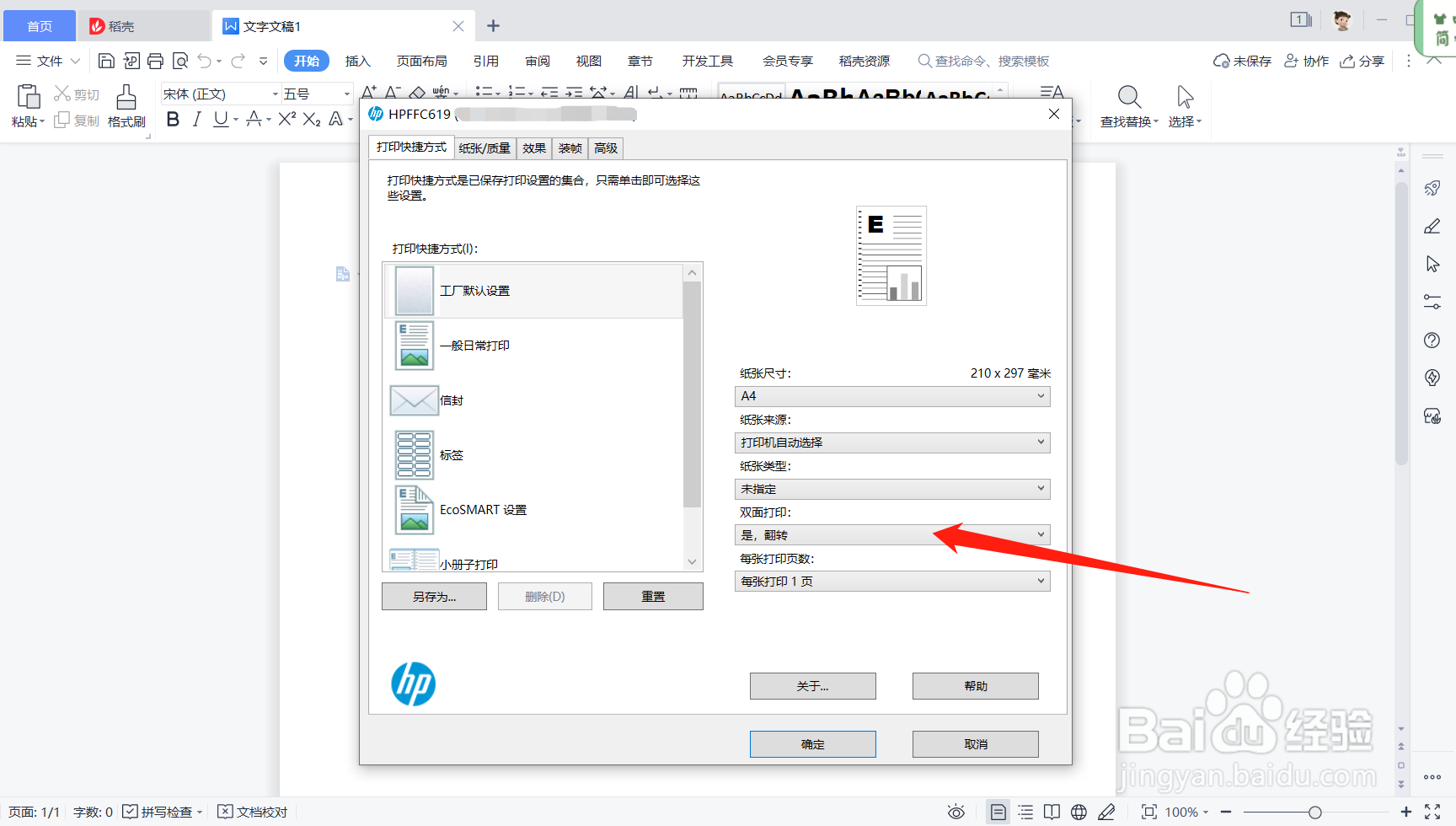Click the Print icon in quick toolbar
Image resolution: width=1456 pixels, height=826 pixels.
[155, 61]
